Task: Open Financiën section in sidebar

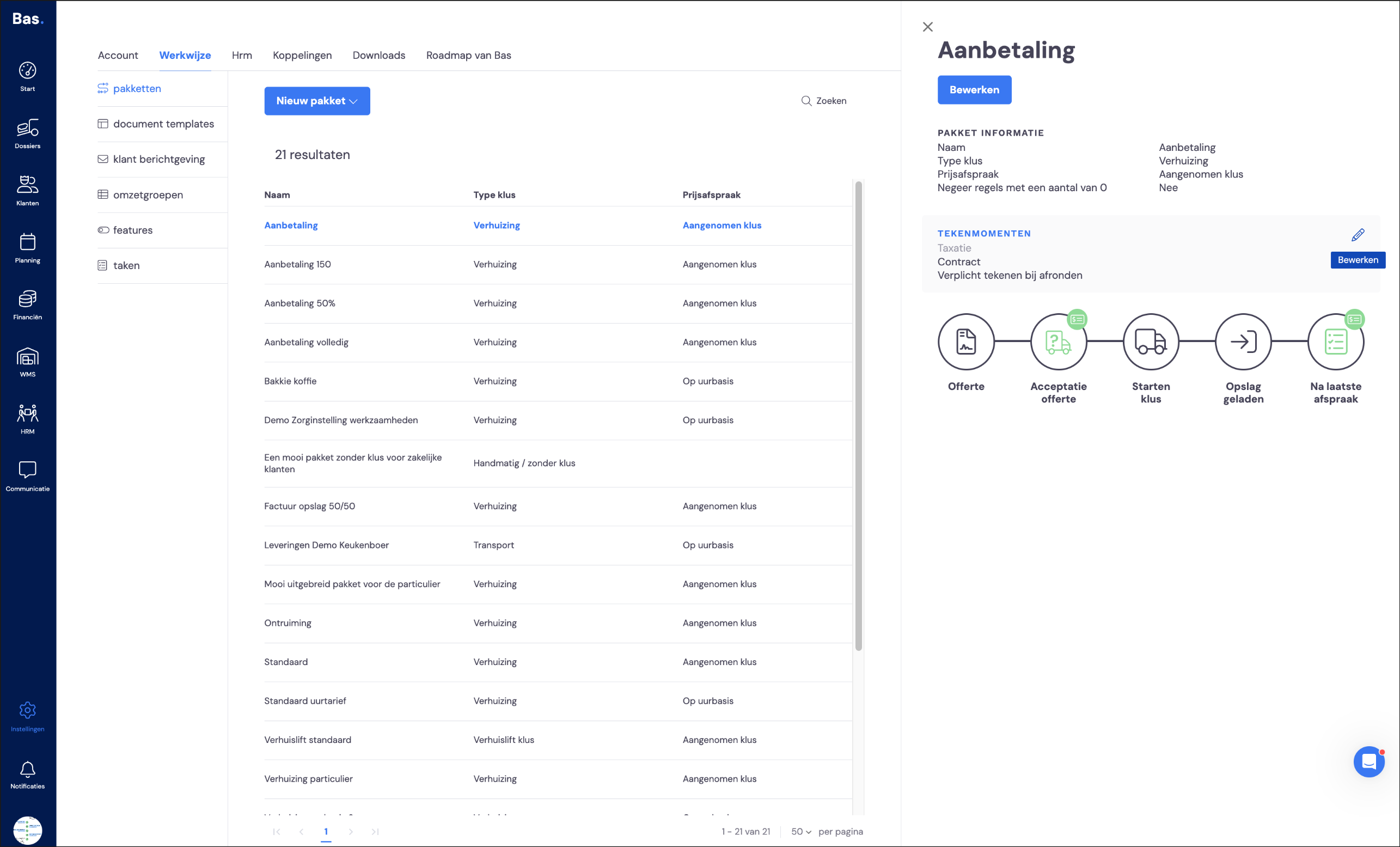Action: click(27, 305)
